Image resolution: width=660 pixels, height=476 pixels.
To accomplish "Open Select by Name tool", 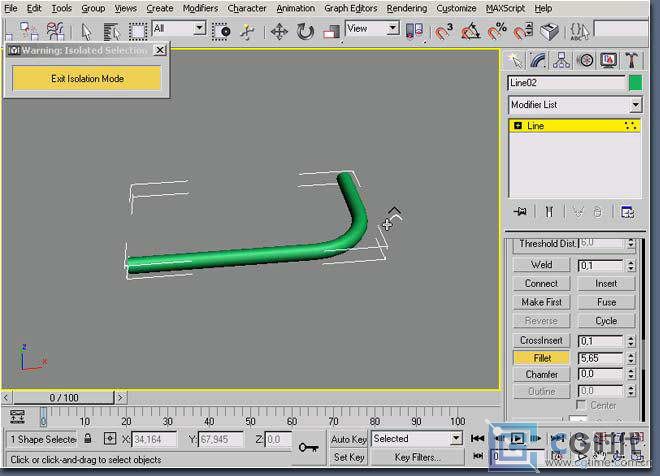I will coord(112,31).
